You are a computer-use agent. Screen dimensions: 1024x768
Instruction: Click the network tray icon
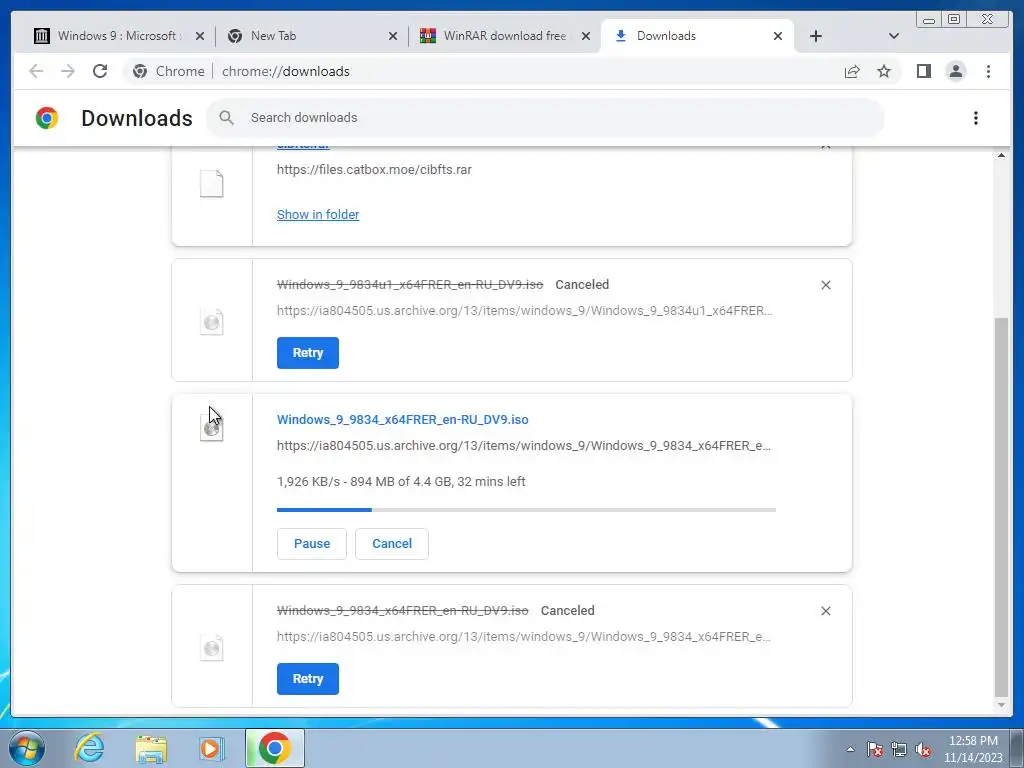(x=899, y=749)
